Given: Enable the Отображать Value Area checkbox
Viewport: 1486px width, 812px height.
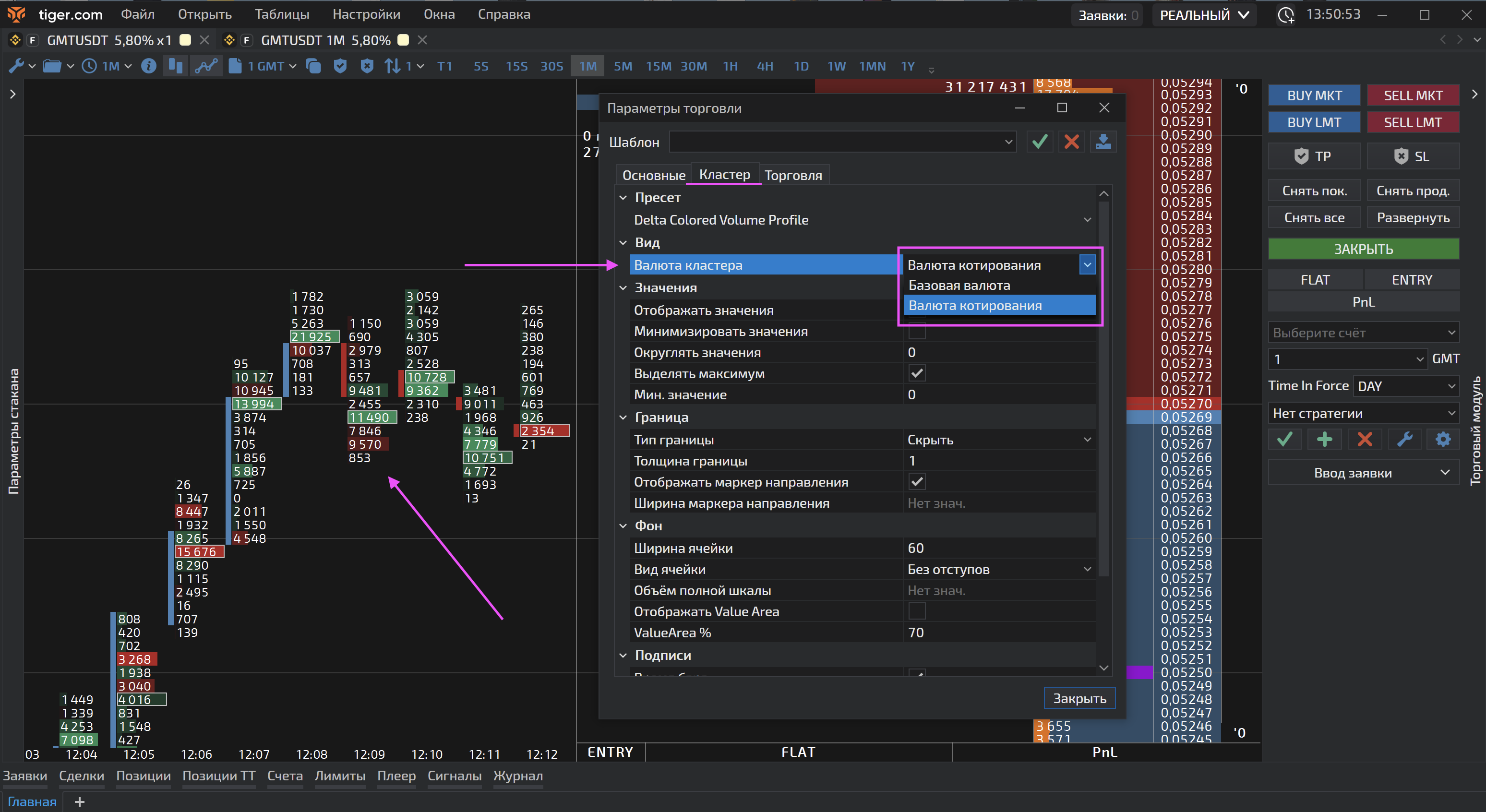Looking at the screenshot, I should pos(917,611).
